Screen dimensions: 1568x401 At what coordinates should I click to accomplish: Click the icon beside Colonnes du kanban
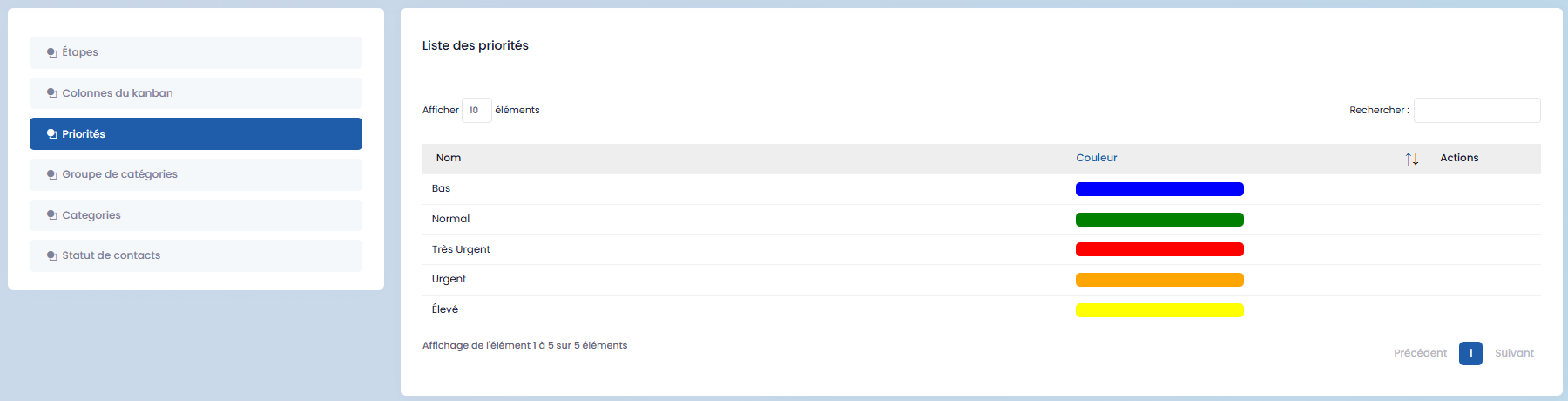pyautogui.click(x=51, y=93)
